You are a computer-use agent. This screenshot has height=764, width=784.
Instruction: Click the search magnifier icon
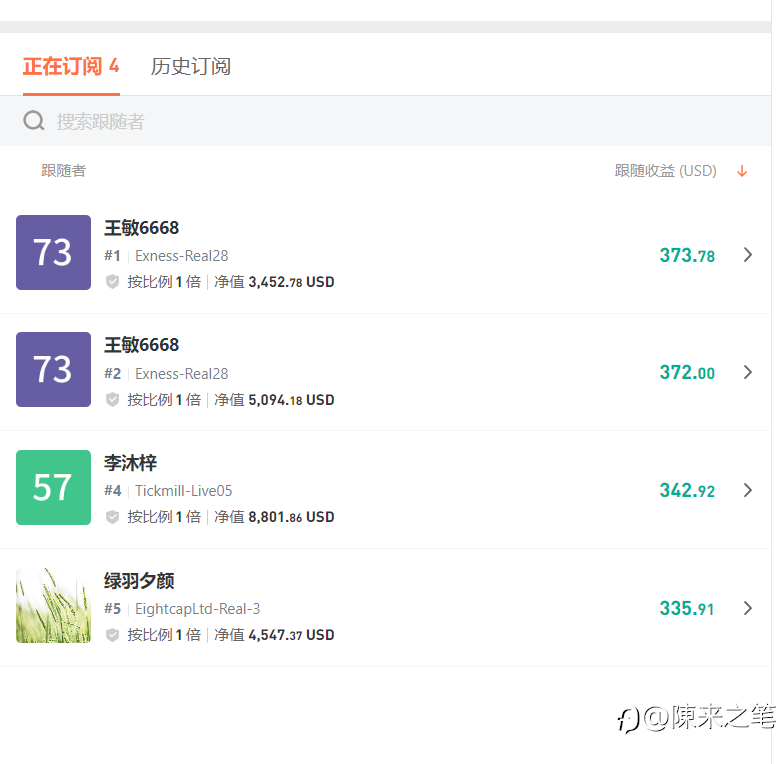tap(34, 121)
